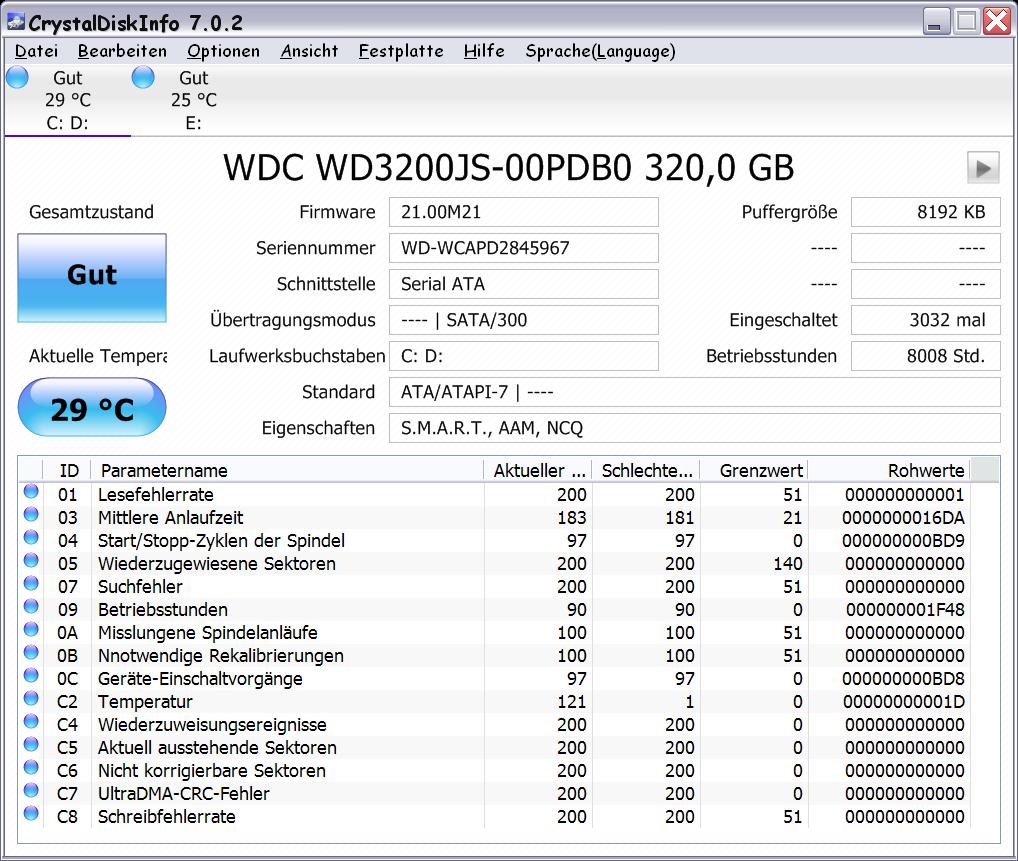Click status icon of Lesefehlerrate row
Viewport: 1018px width, 861px height.
31,492
